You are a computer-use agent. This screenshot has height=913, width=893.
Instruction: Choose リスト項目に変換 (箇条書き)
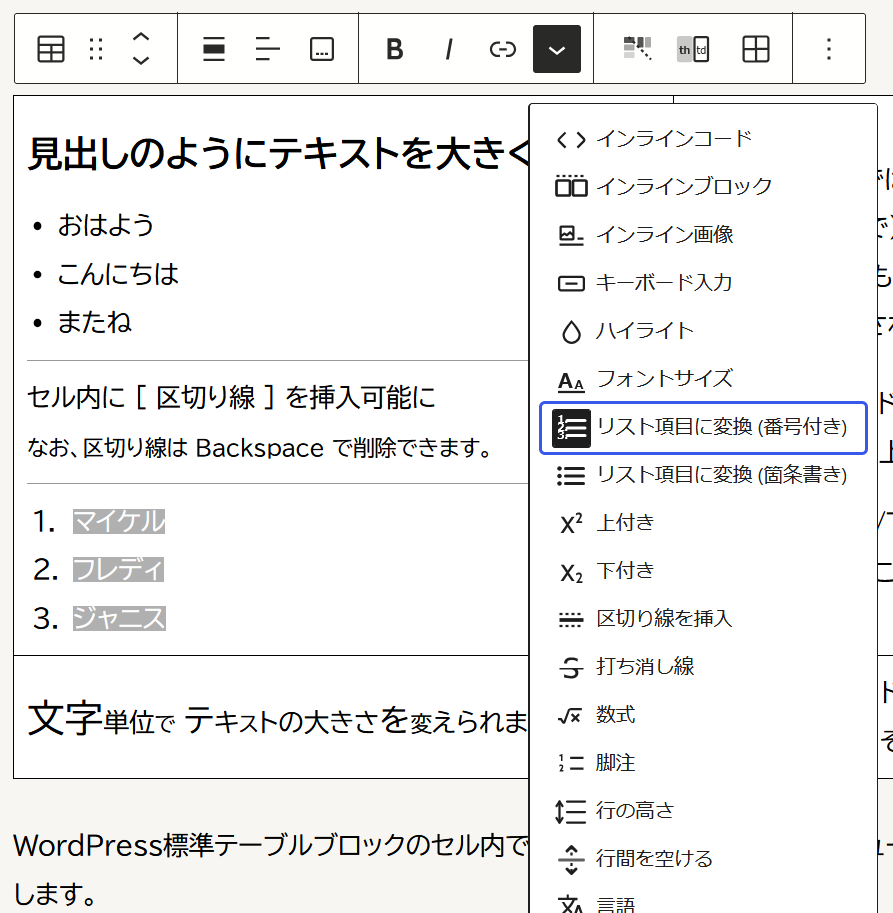pos(703,475)
